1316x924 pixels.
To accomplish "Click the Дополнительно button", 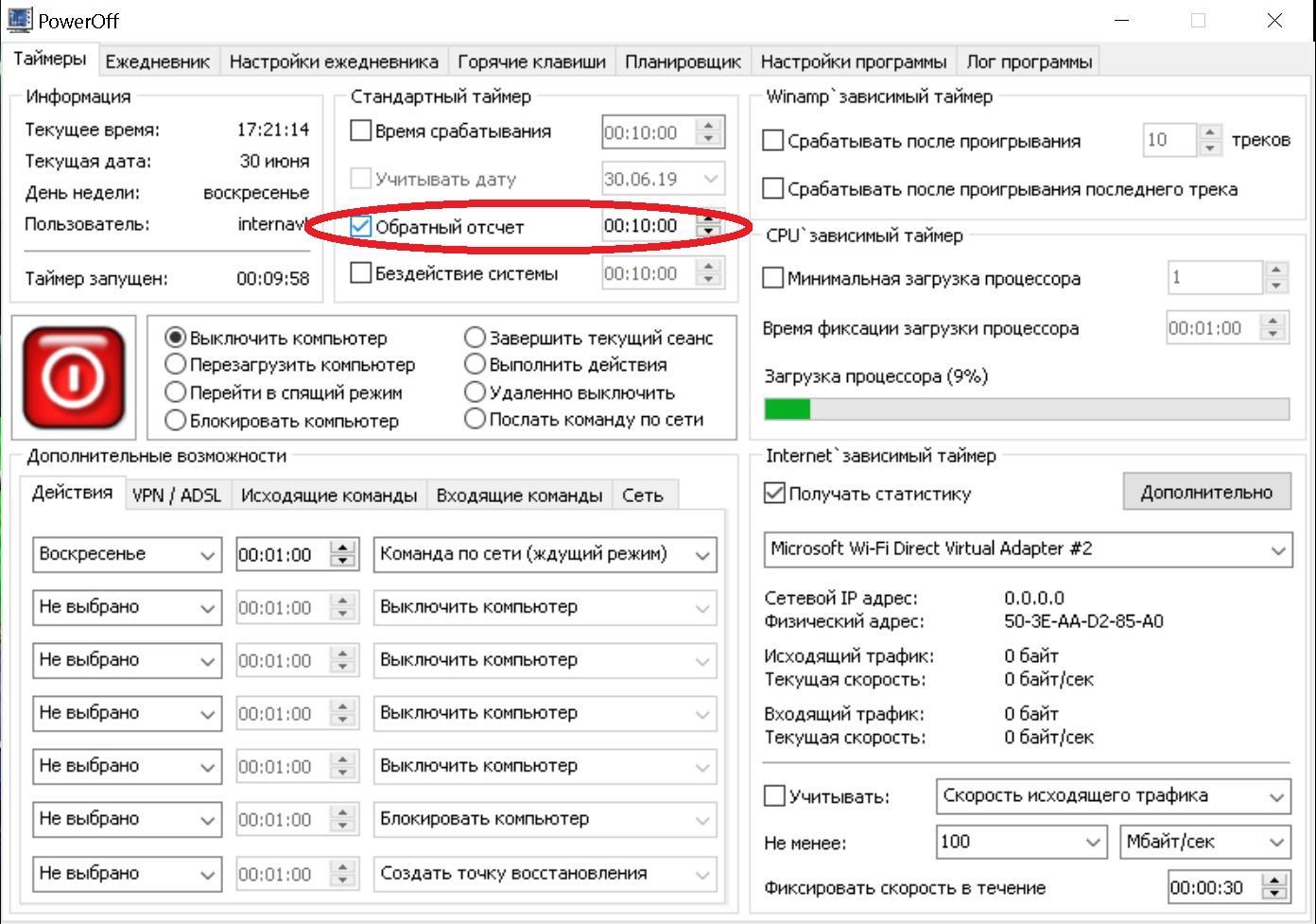I will click(x=1206, y=492).
